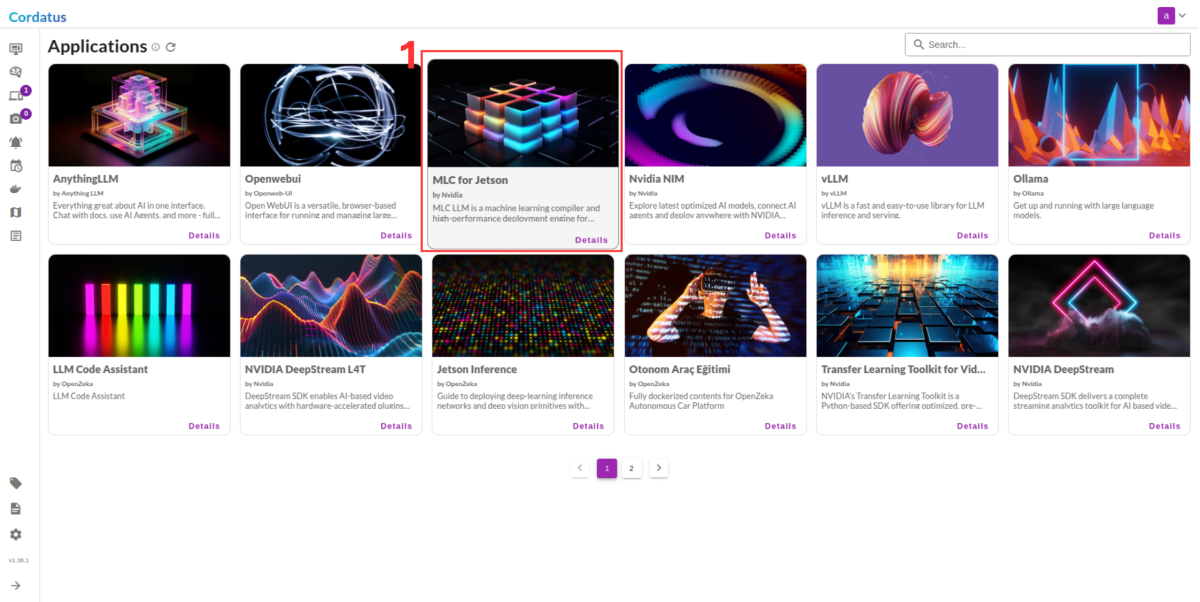The width and height of the screenshot is (1200, 602).
Task: Click the Docker whale icon in sidebar
Action: coord(16,189)
